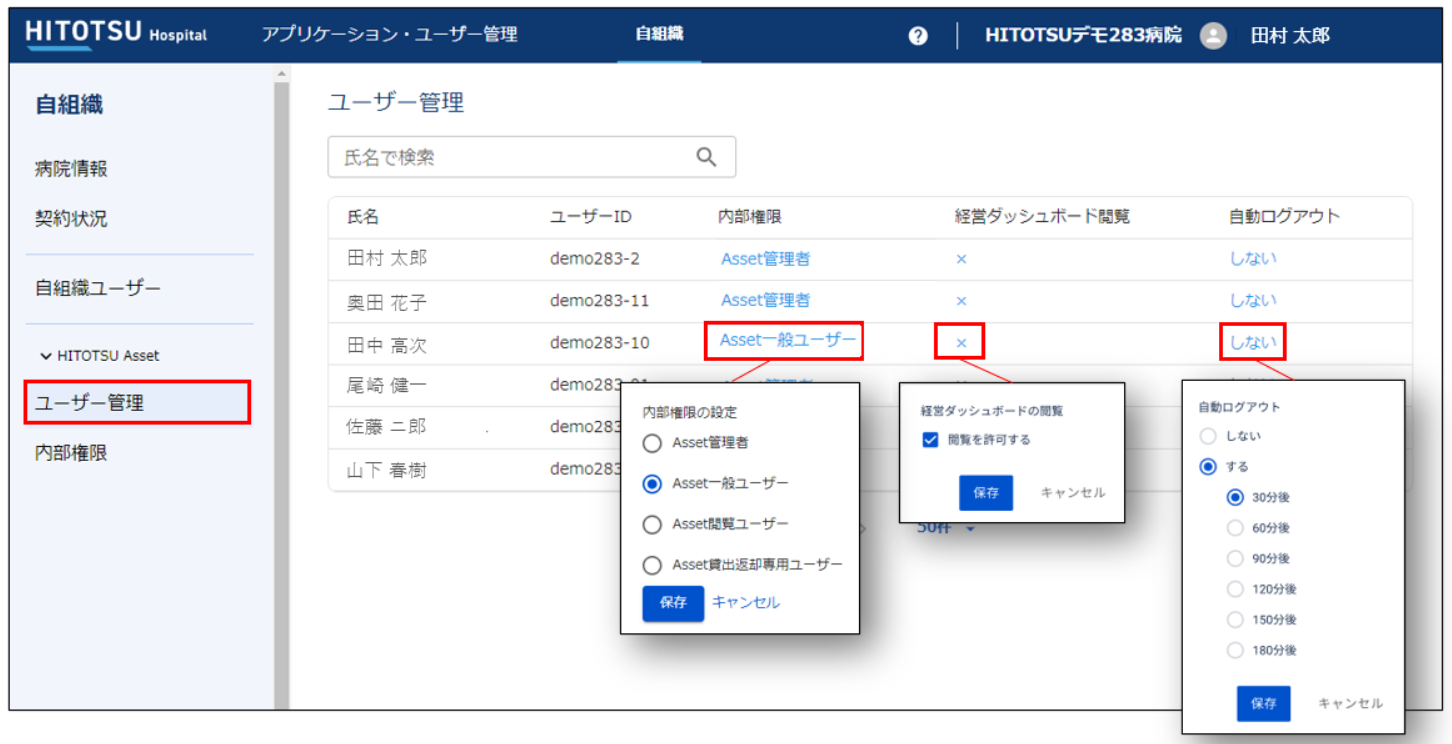The height and width of the screenshot is (744, 1452).
Task: Click 田村 太郎's しない auto logout link
Action: point(1253,259)
